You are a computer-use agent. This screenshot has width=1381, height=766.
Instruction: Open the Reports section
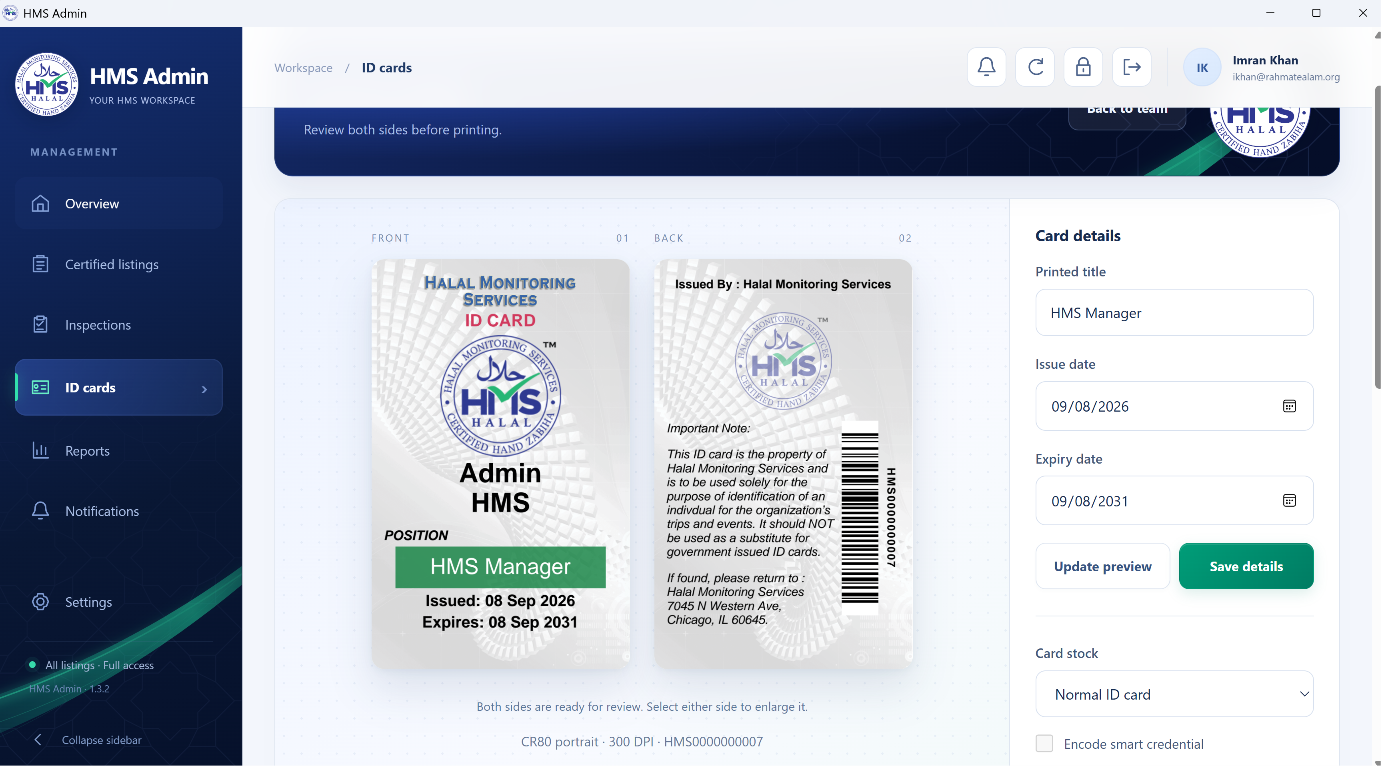(119, 451)
